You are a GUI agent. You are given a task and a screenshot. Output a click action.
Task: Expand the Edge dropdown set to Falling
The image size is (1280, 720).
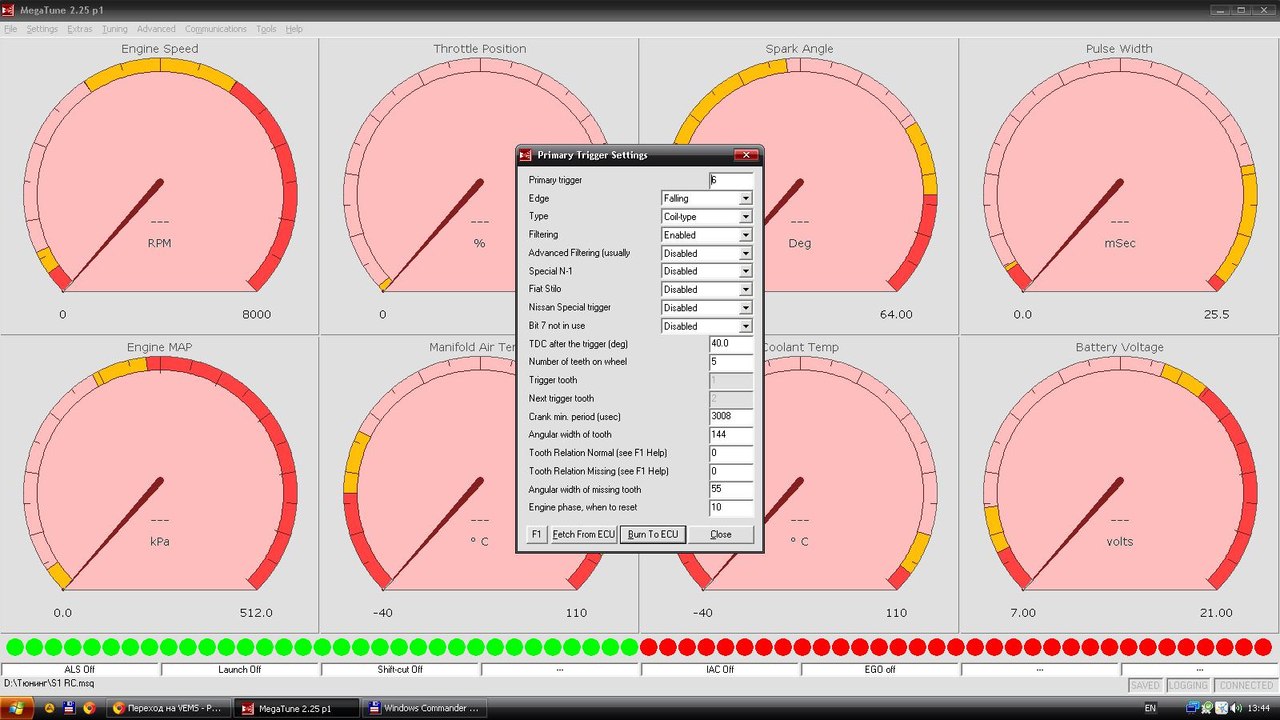[x=745, y=199]
